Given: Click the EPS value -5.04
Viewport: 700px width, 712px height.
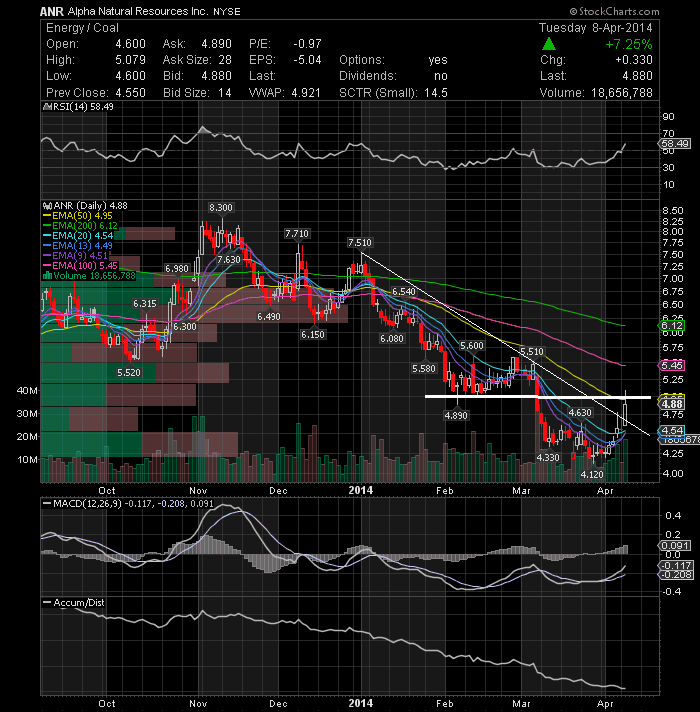Looking at the screenshot, I should click(x=307, y=60).
